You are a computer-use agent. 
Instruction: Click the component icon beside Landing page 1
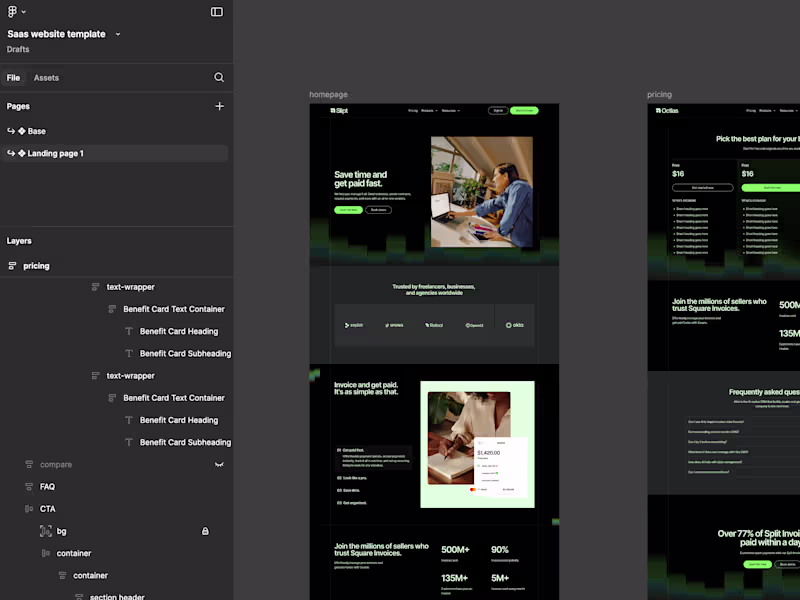tap(22, 153)
